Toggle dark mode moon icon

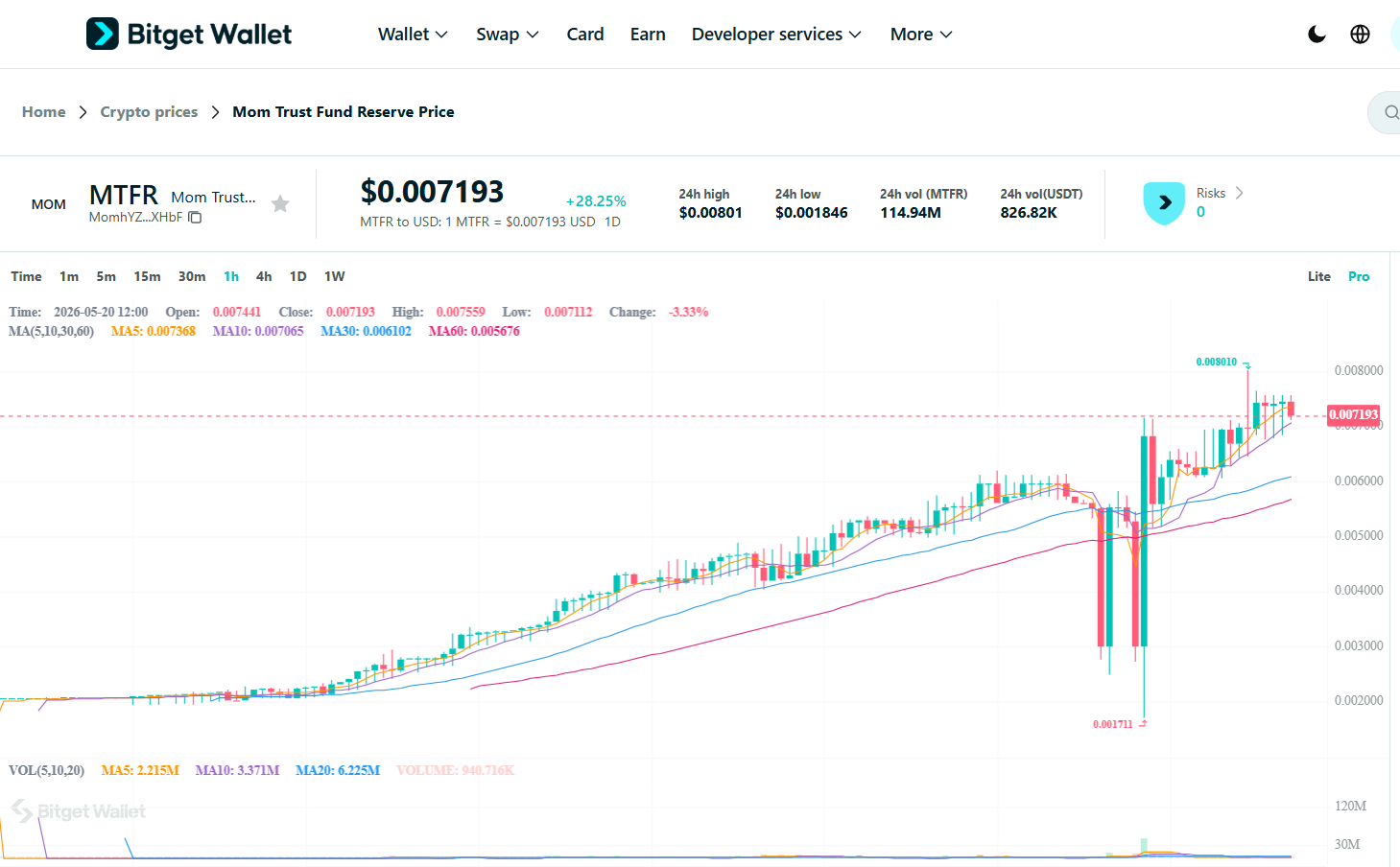pyautogui.click(x=1317, y=35)
